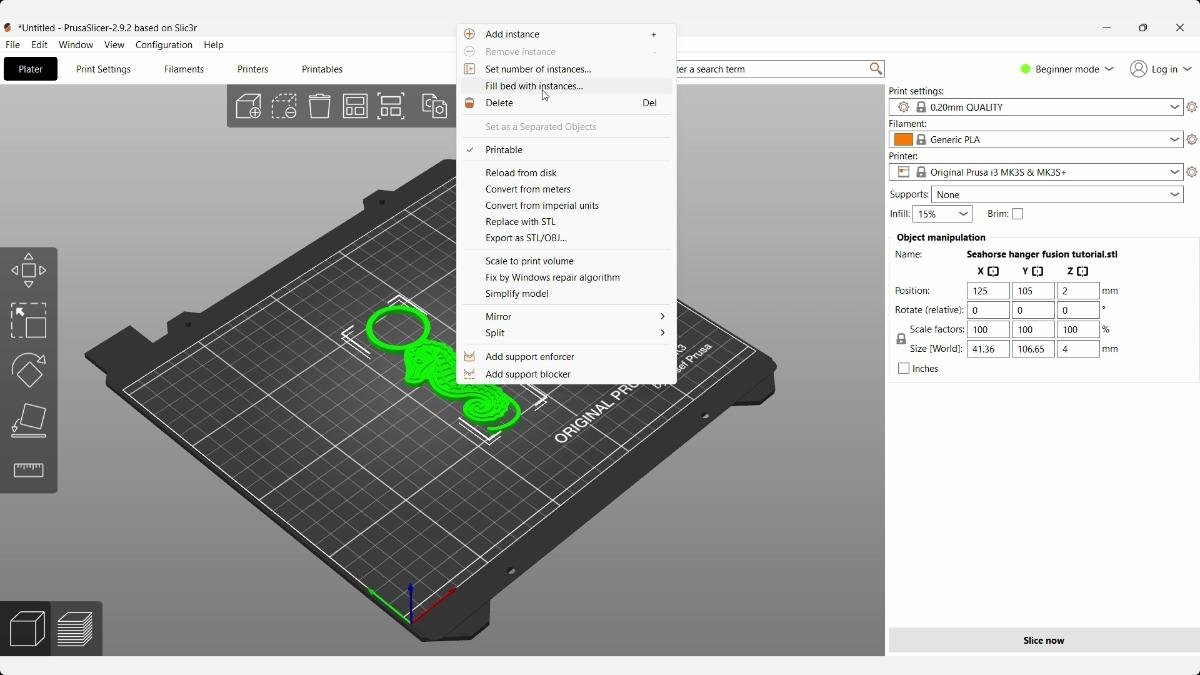Open the Infill 15% dropdown
The height and width of the screenshot is (675, 1200).
pos(942,214)
